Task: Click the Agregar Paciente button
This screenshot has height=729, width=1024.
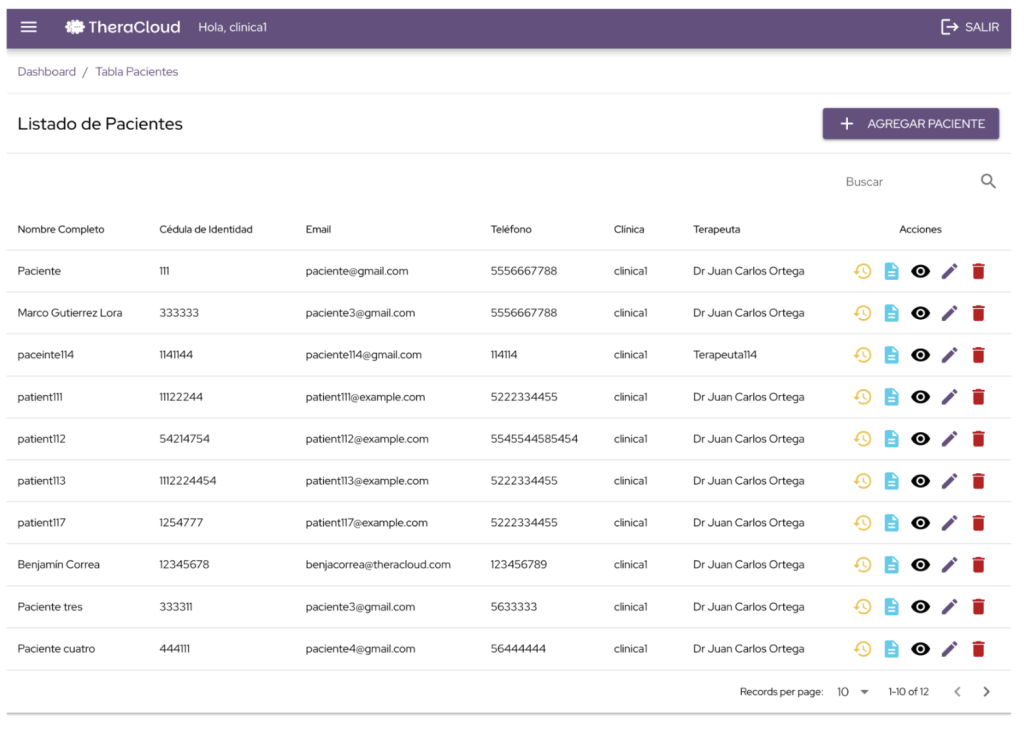Action: point(910,124)
